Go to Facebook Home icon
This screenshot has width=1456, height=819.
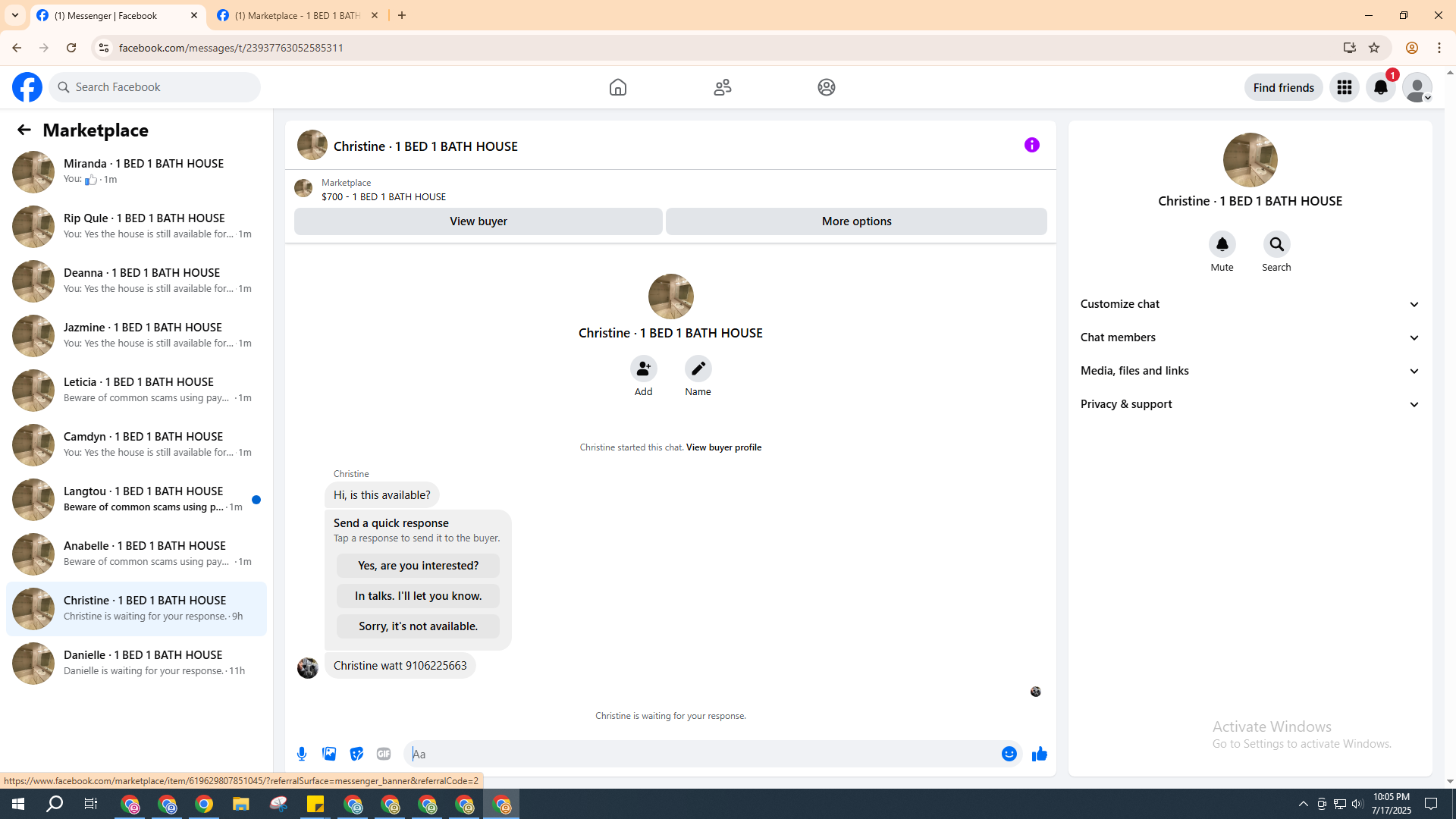pyautogui.click(x=618, y=87)
